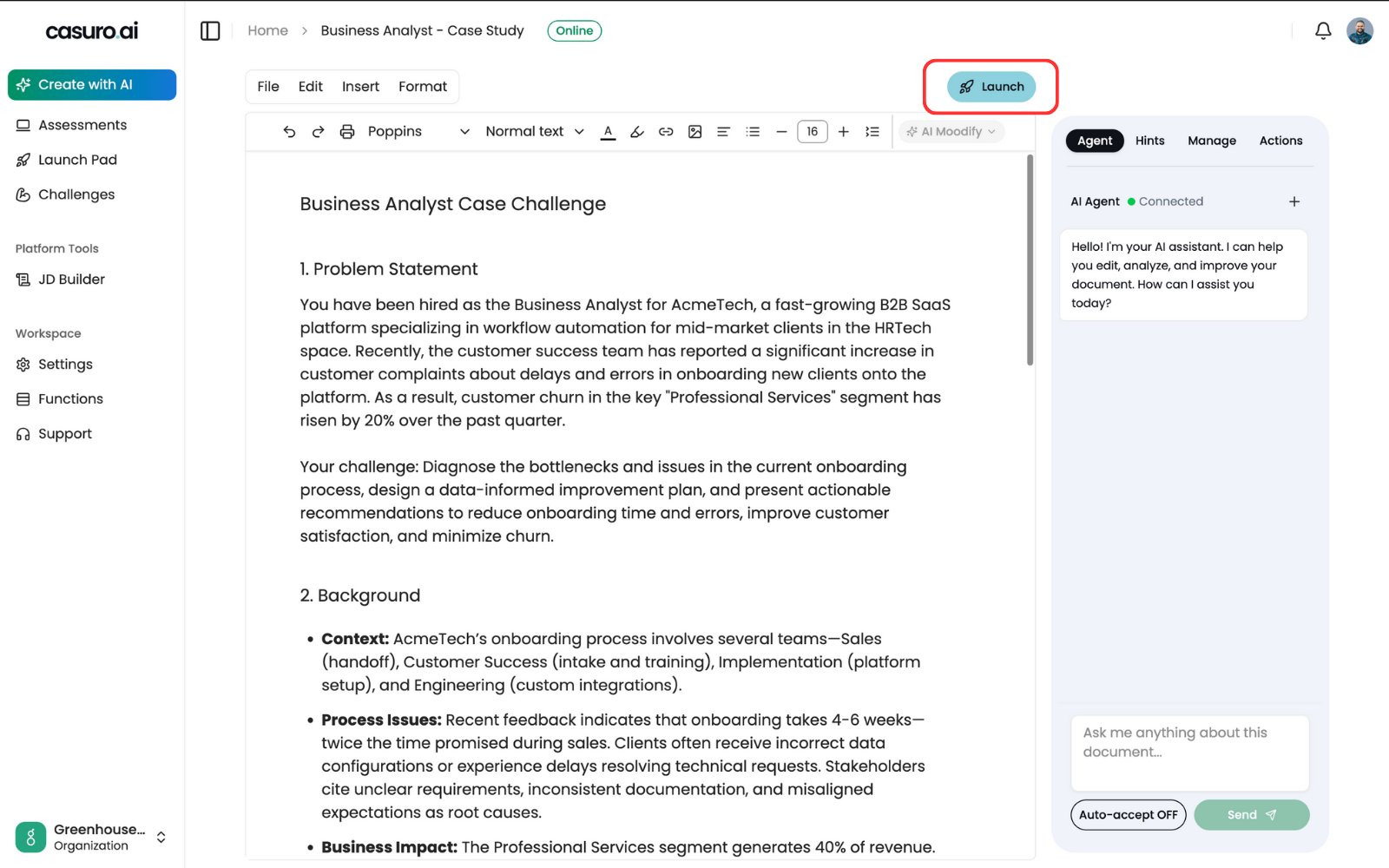Click the Create with AI button
Screen dimensions: 1389x868
(x=92, y=85)
